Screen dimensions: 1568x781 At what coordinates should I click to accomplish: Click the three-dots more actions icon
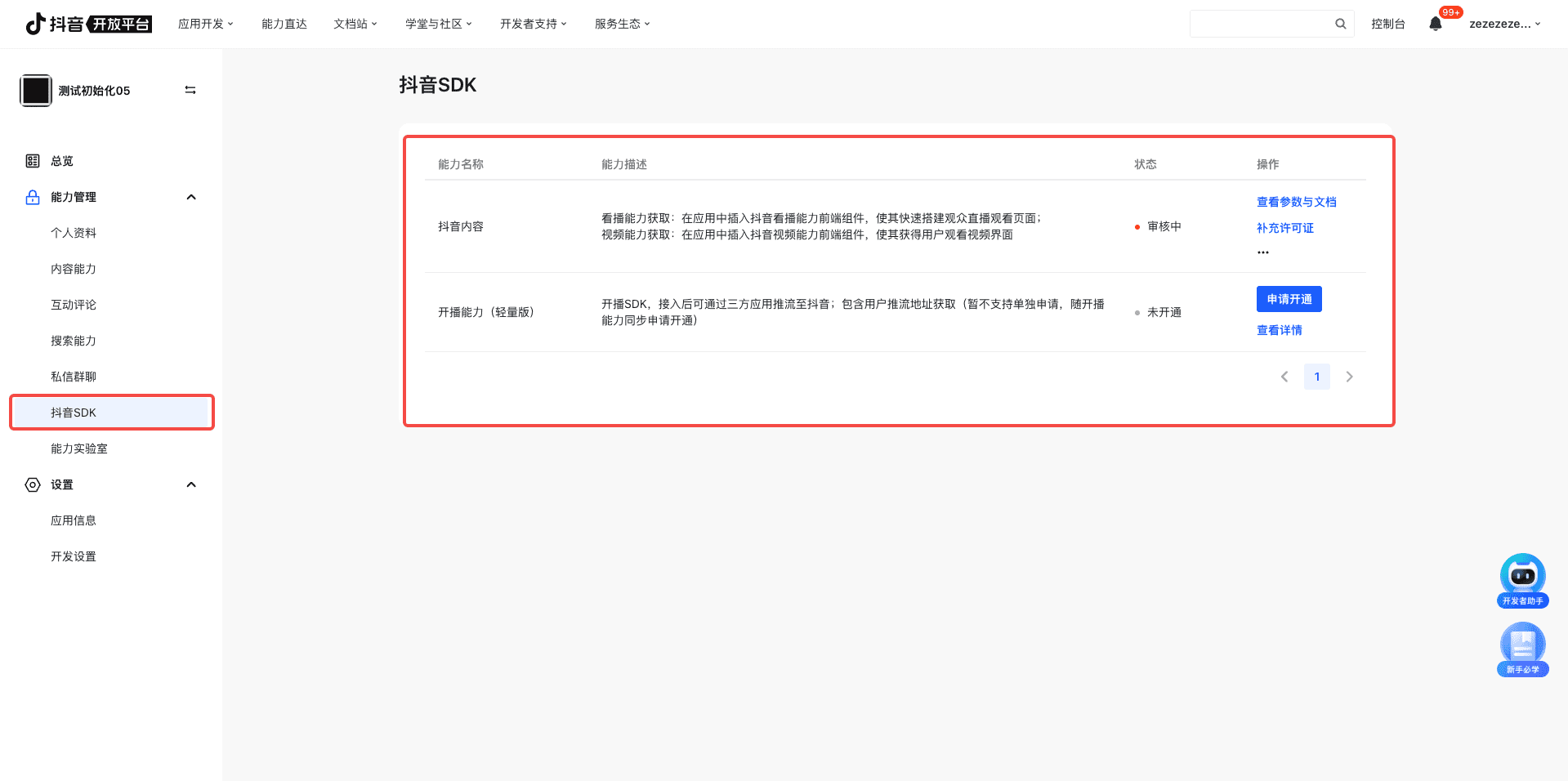(1263, 252)
